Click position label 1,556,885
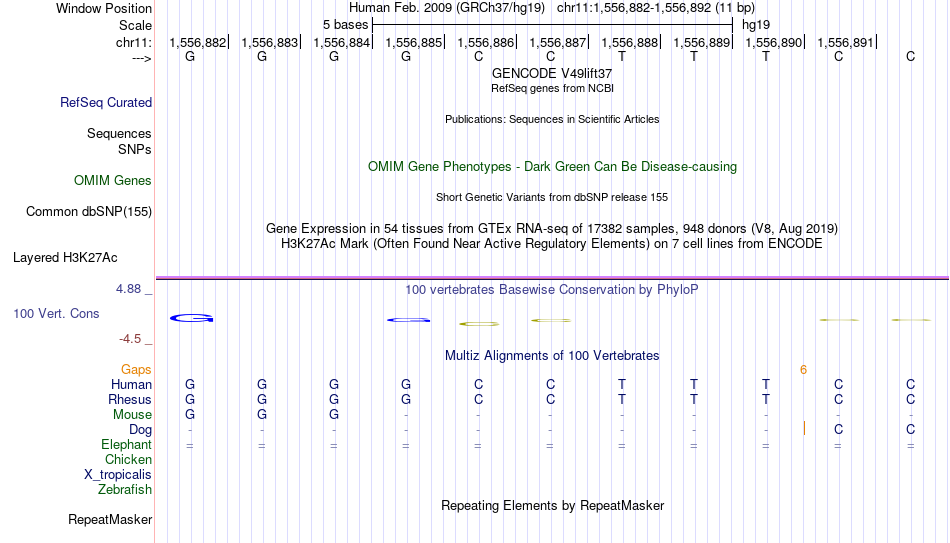Screen dimensions: 950x543 point(414,42)
